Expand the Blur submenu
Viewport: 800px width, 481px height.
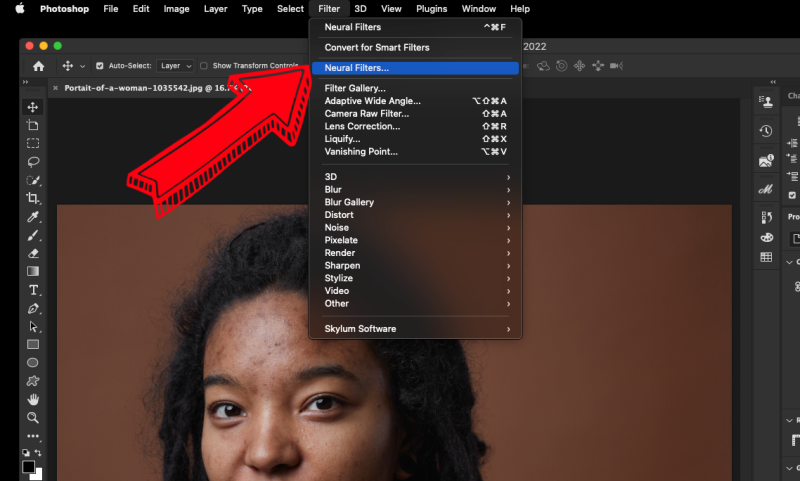coord(416,190)
